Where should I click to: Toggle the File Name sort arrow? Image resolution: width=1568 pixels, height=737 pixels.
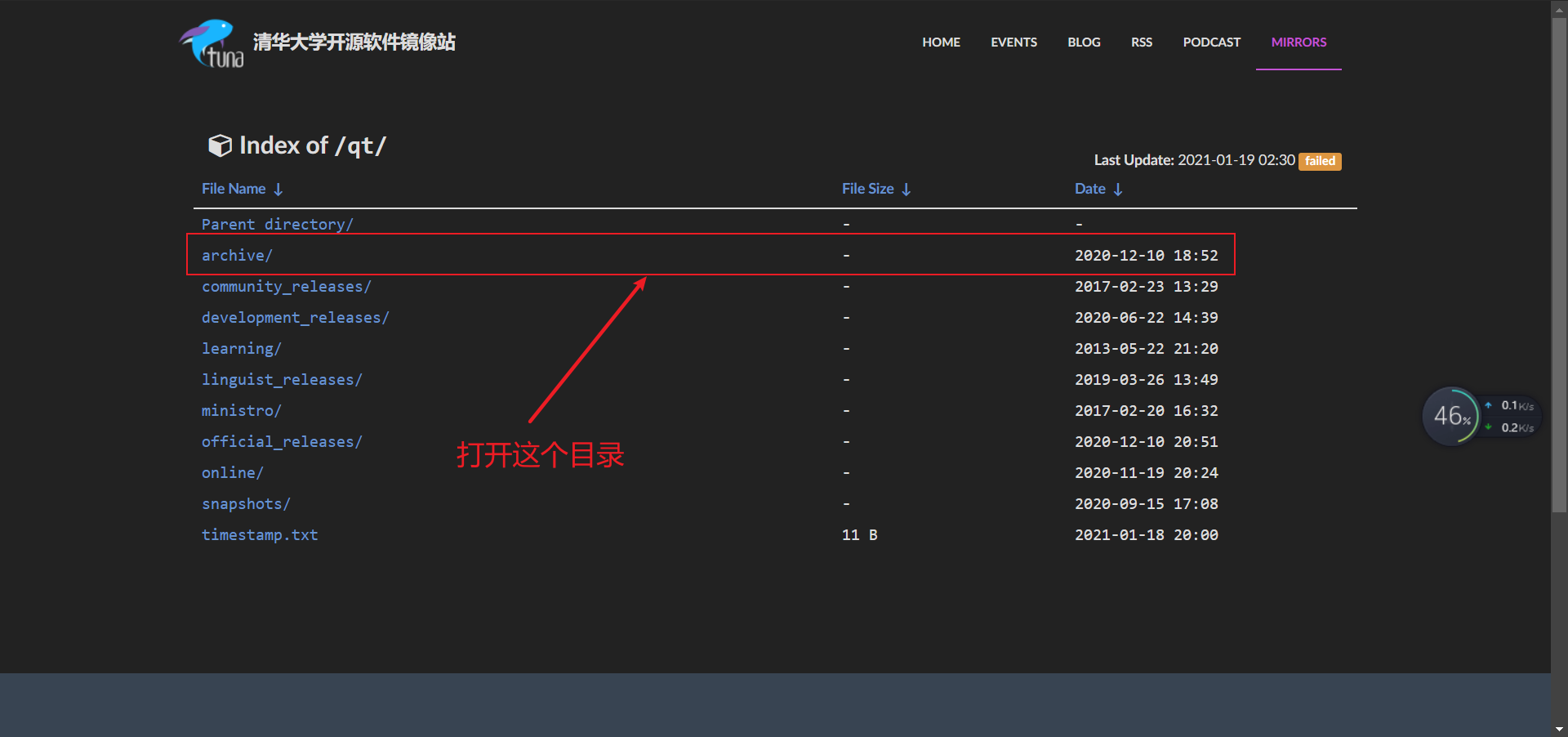(x=278, y=189)
